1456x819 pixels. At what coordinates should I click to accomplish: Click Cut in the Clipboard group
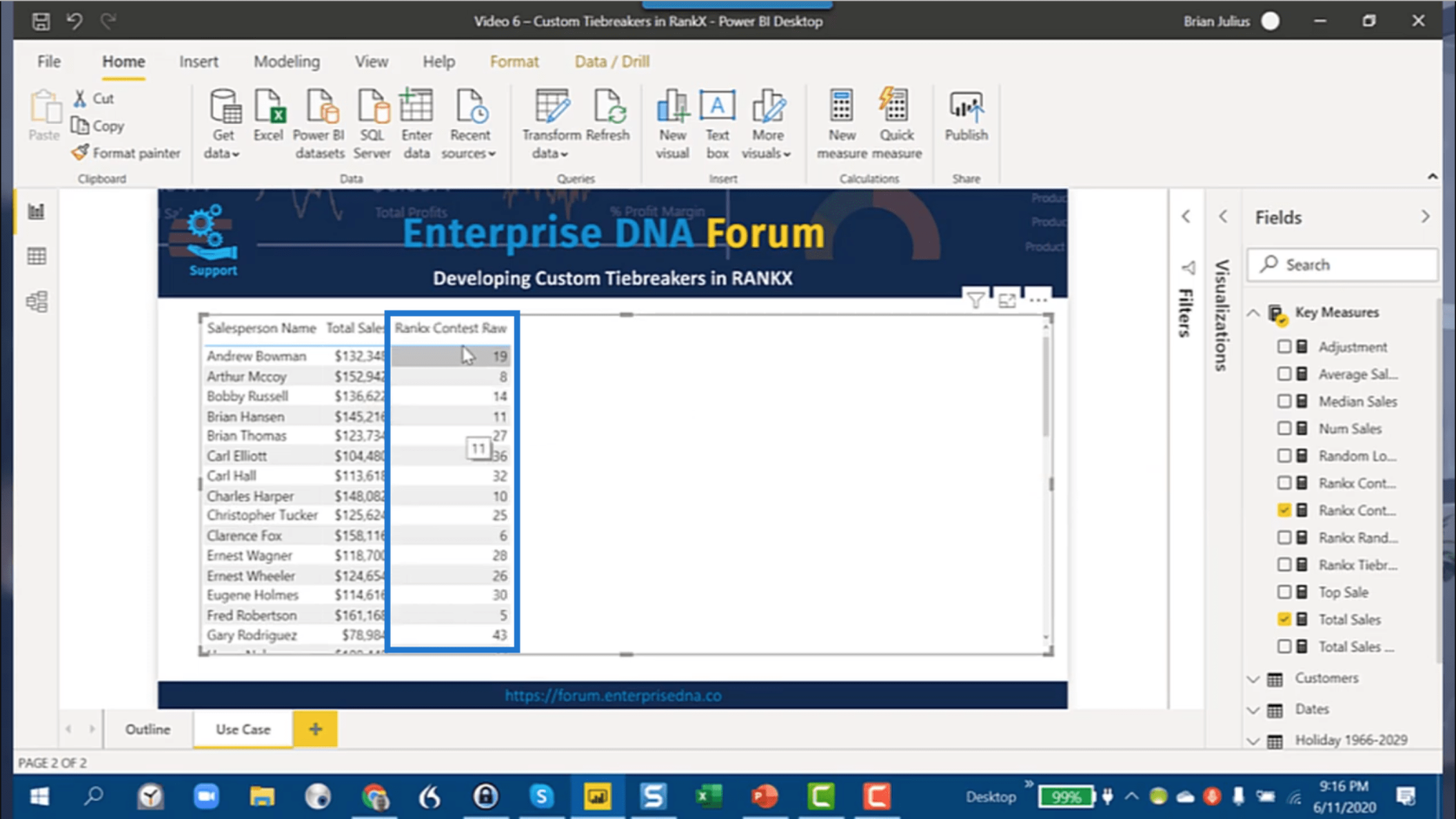pos(94,99)
